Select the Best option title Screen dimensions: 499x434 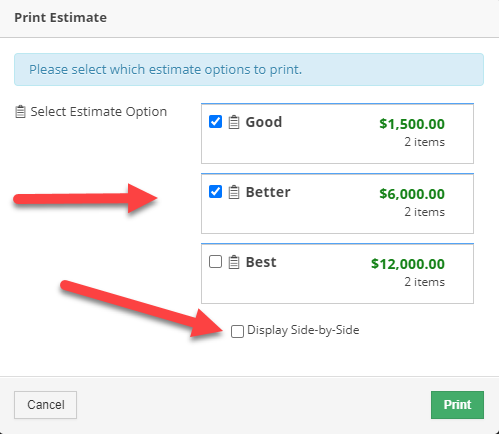click(261, 262)
